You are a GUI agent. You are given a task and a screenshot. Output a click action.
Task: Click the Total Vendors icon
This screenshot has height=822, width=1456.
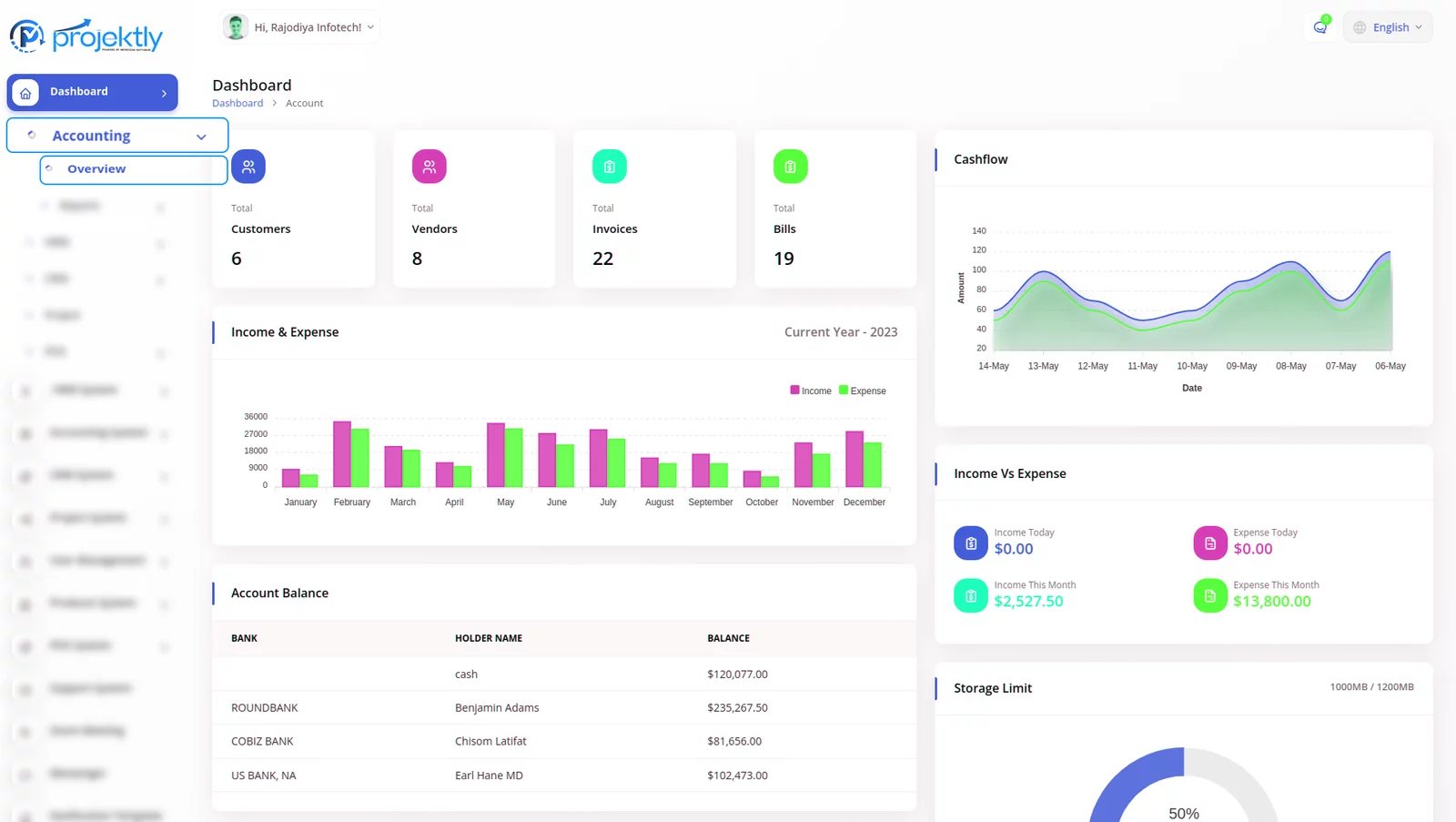point(429,167)
